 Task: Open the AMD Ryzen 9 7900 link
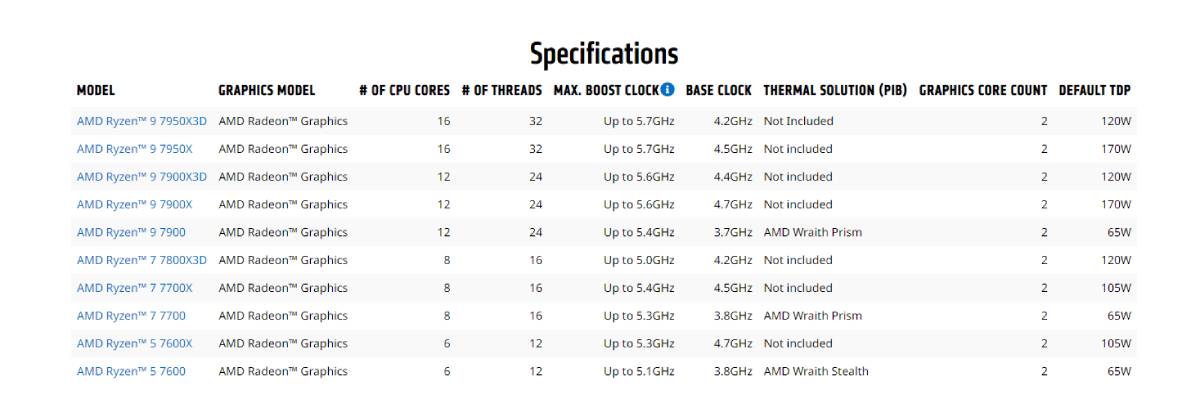(131, 233)
